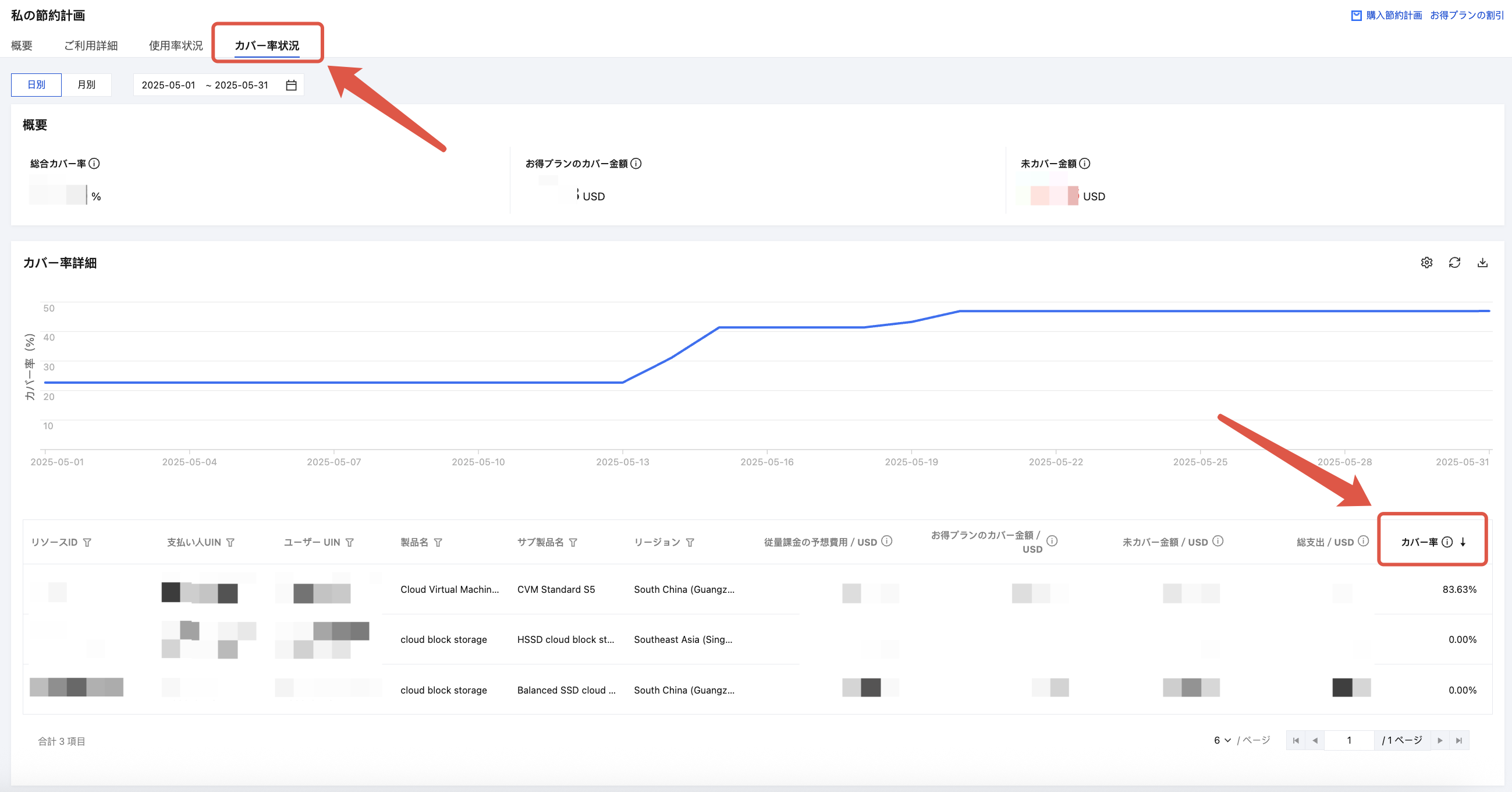The width and height of the screenshot is (1512, 792).
Task: Click the filter icon beside 製品名
Action: [438, 542]
